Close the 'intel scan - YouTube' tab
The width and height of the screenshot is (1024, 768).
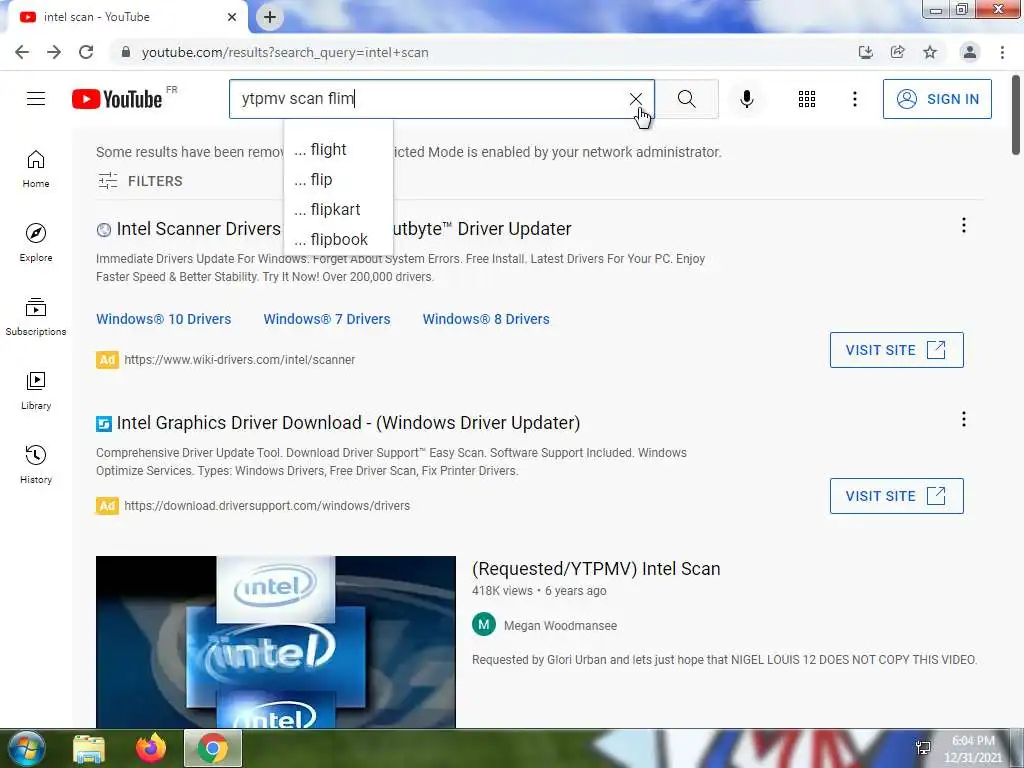click(232, 17)
